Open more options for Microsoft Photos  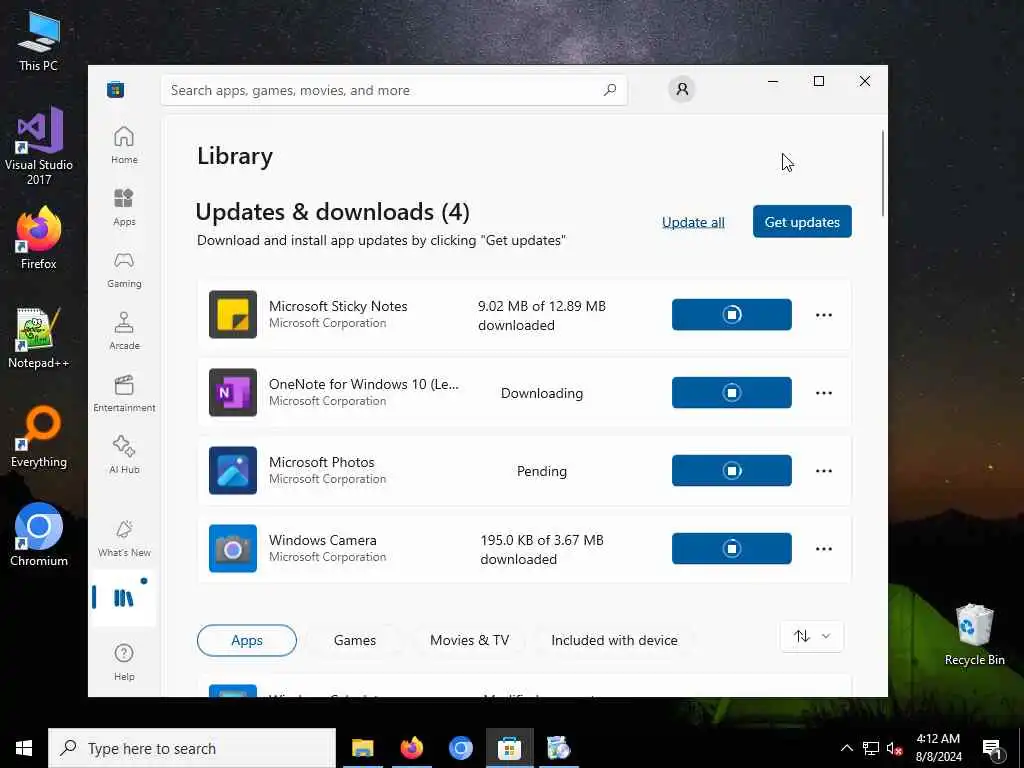(824, 471)
